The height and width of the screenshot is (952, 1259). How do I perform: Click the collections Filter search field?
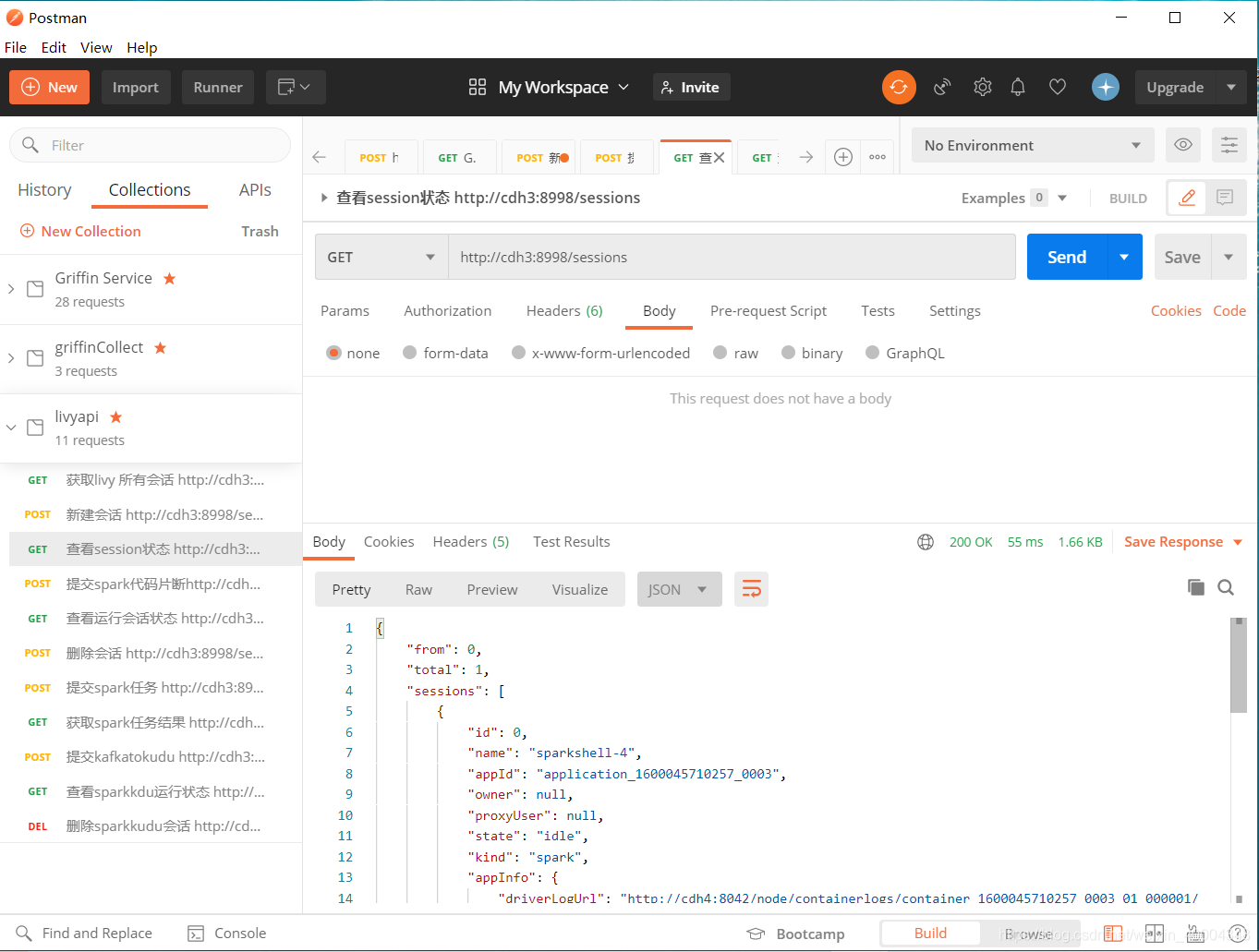[x=150, y=145]
